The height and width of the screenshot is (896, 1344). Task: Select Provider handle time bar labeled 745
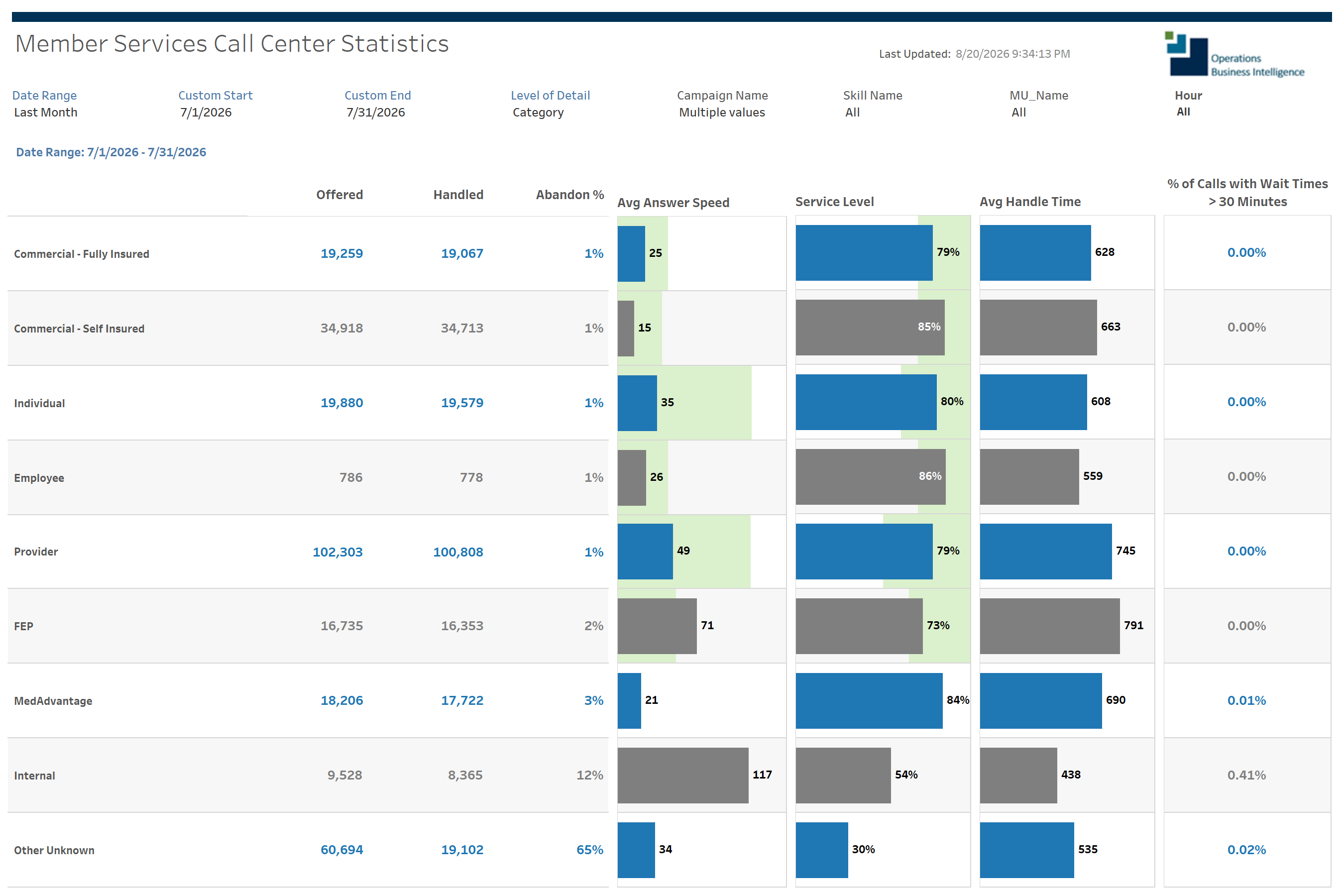pyautogui.click(x=1046, y=552)
